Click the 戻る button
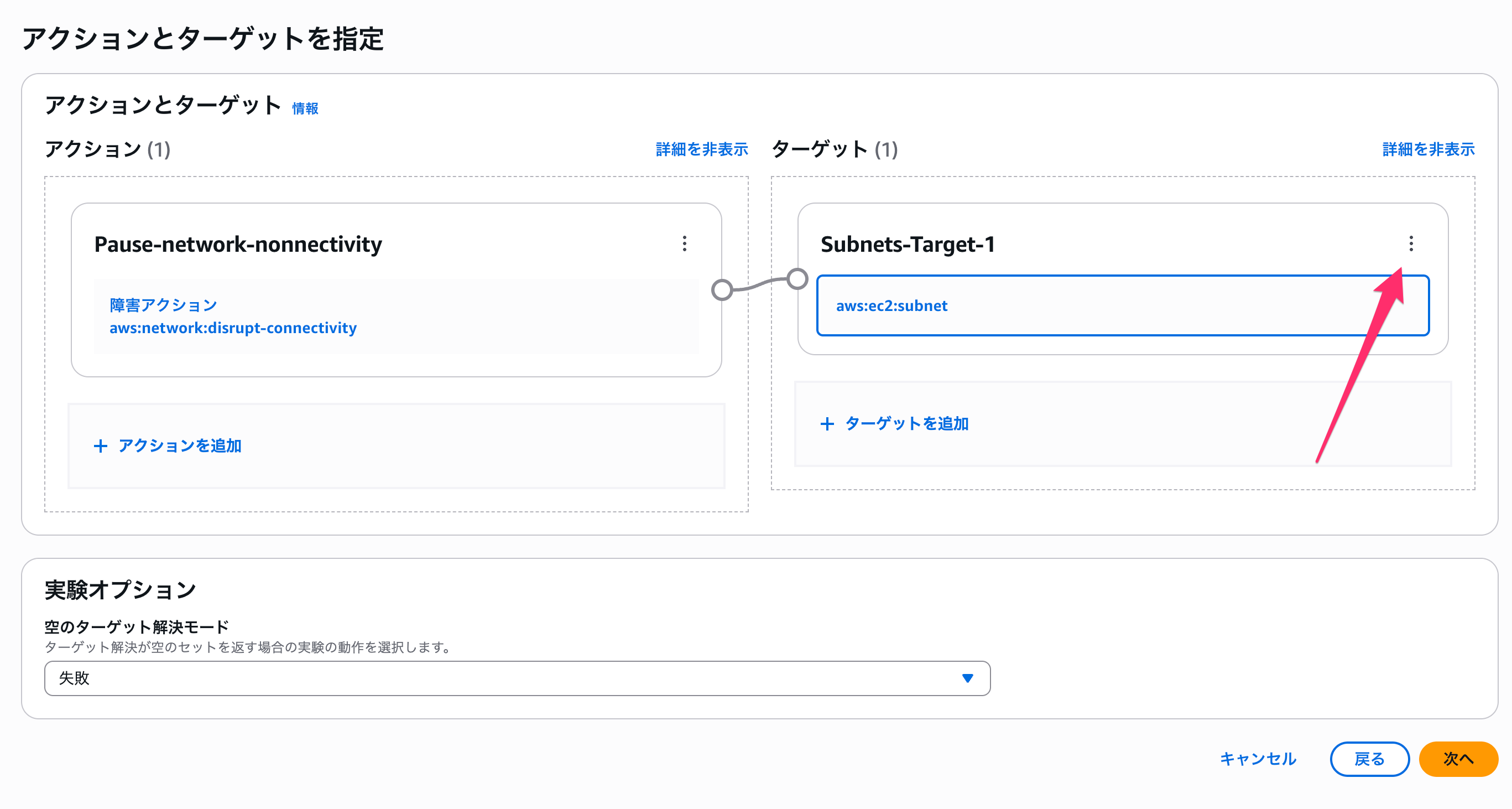Image resolution: width=1512 pixels, height=809 pixels. [x=1369, y=759]
